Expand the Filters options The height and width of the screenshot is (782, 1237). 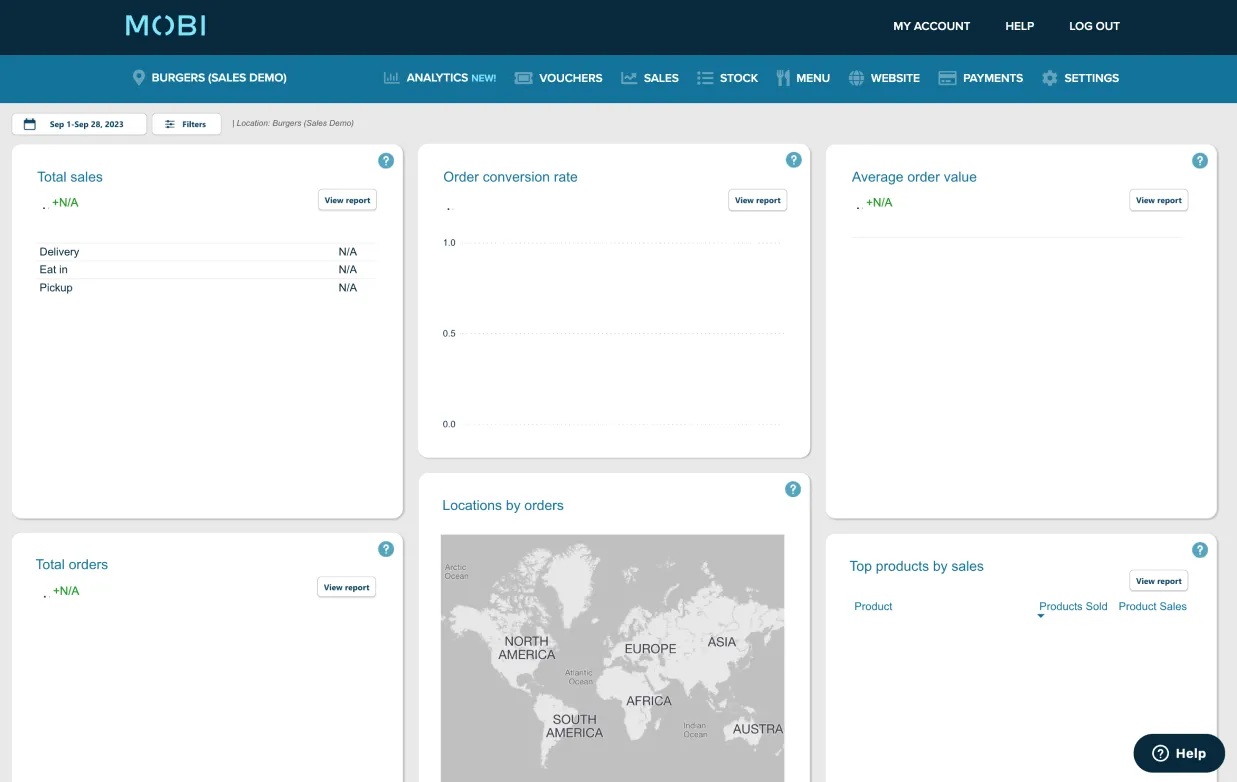[186, 124]
